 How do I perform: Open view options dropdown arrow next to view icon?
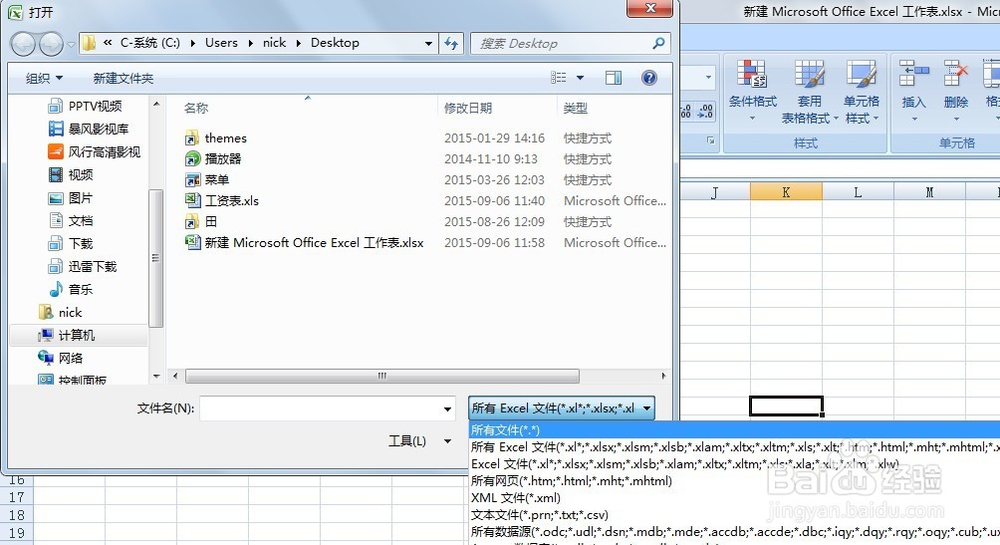click(x=580, y=78)
